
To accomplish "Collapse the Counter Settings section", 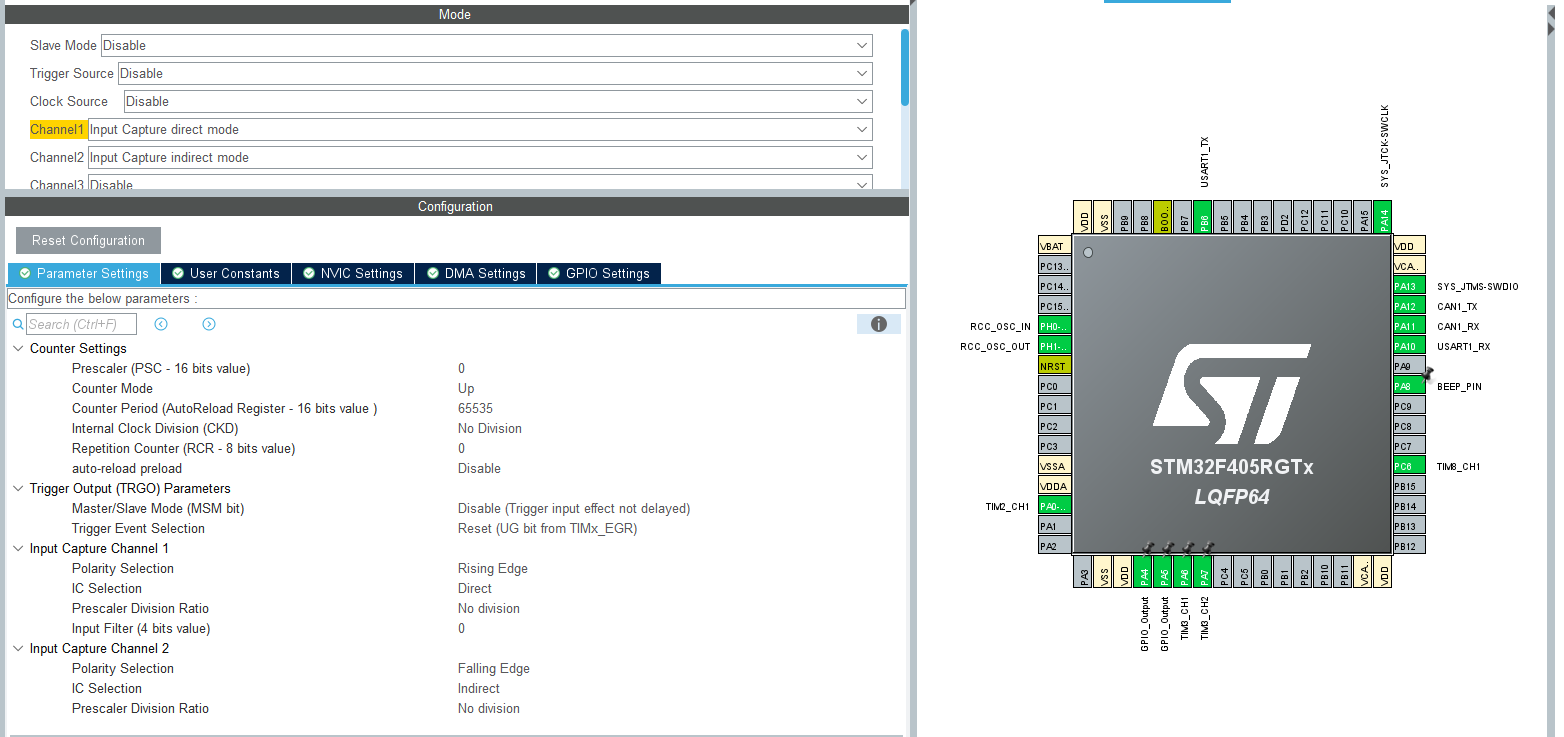I will (19, 349).
